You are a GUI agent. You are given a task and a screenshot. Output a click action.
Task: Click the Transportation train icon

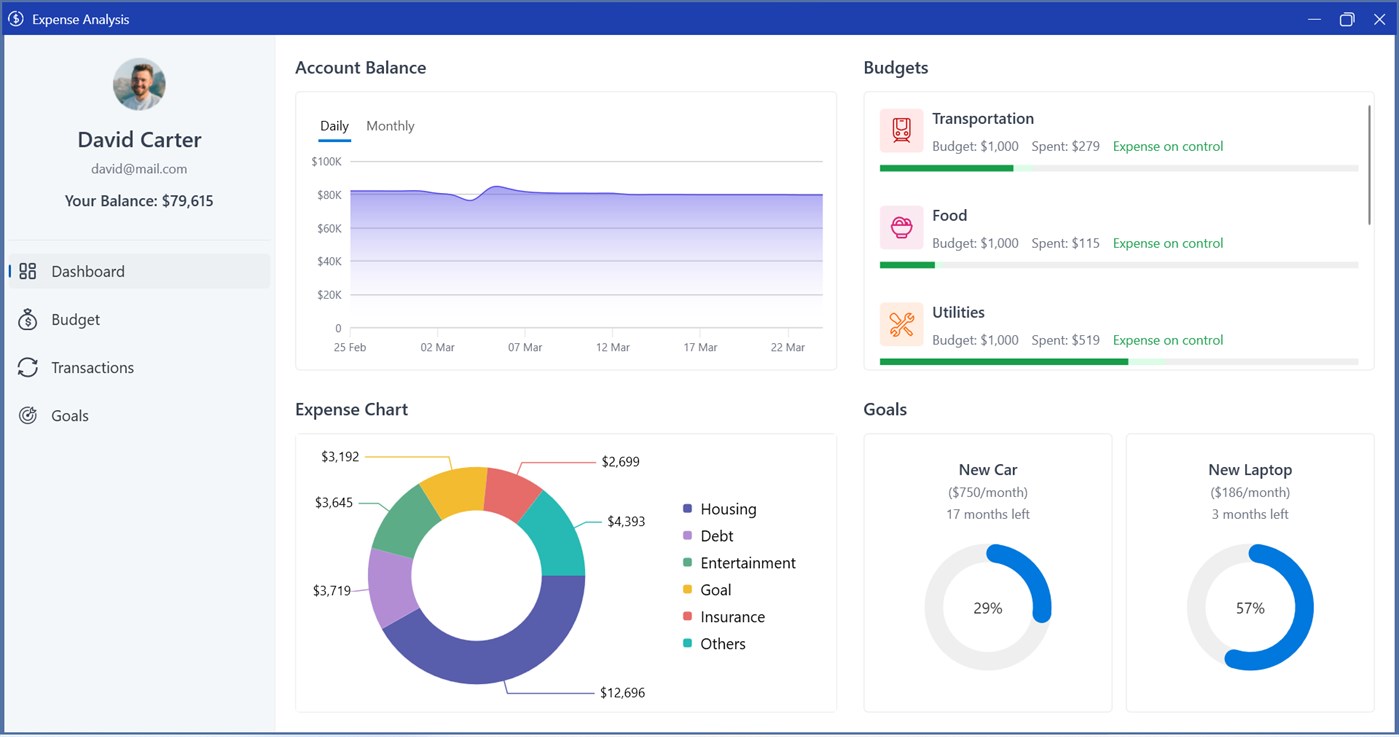coord(901,130)
